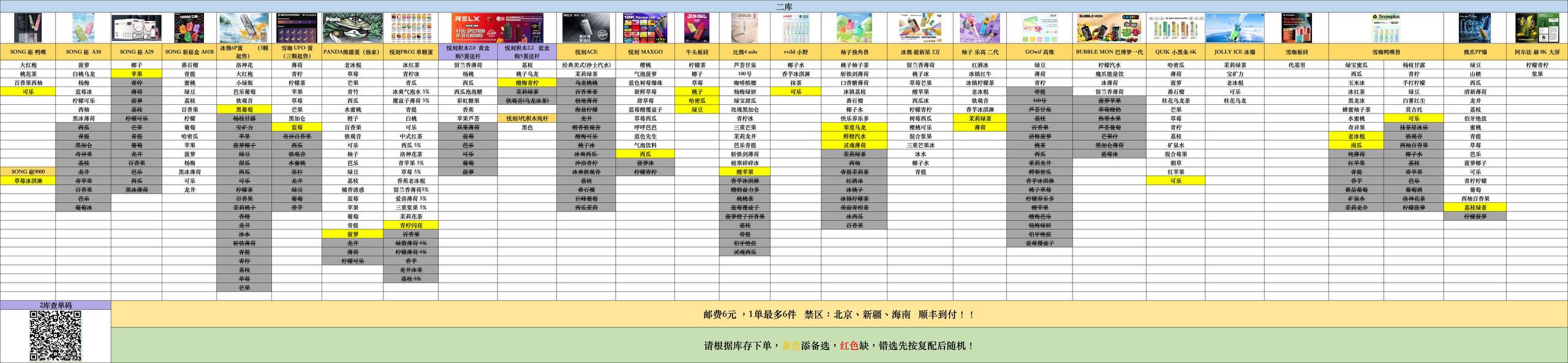Click the yellow 苹果 cell under A29
Viewport: 1568px width, 363px height.
[137, 74]
